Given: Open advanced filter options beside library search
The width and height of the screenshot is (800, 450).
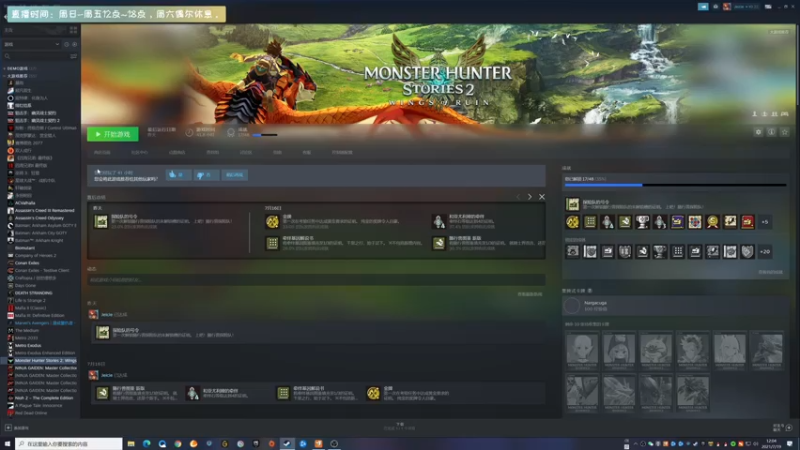Looking at the screenshot, I should 73,56.
